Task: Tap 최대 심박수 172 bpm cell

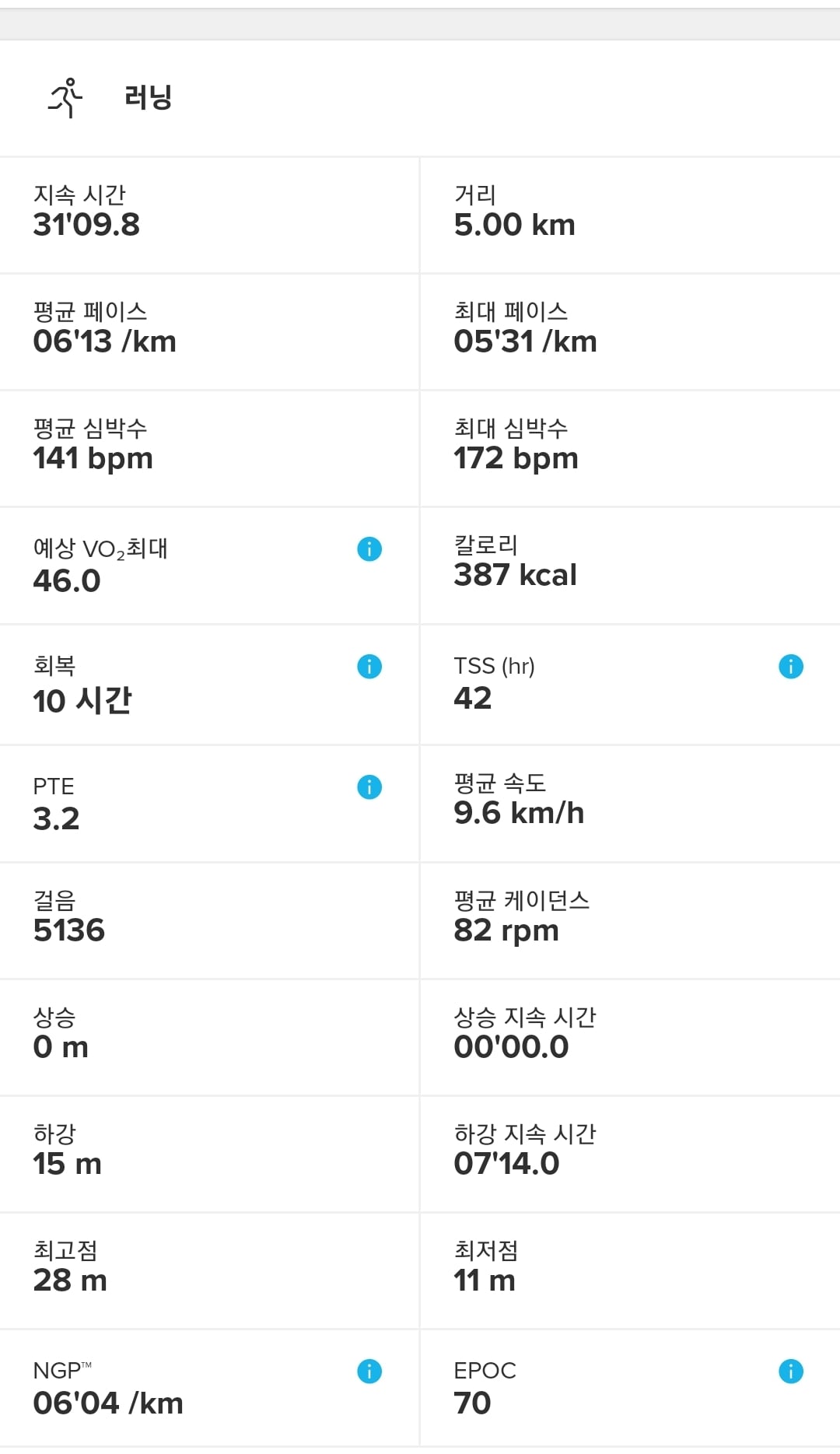Action: coord(631,449)
